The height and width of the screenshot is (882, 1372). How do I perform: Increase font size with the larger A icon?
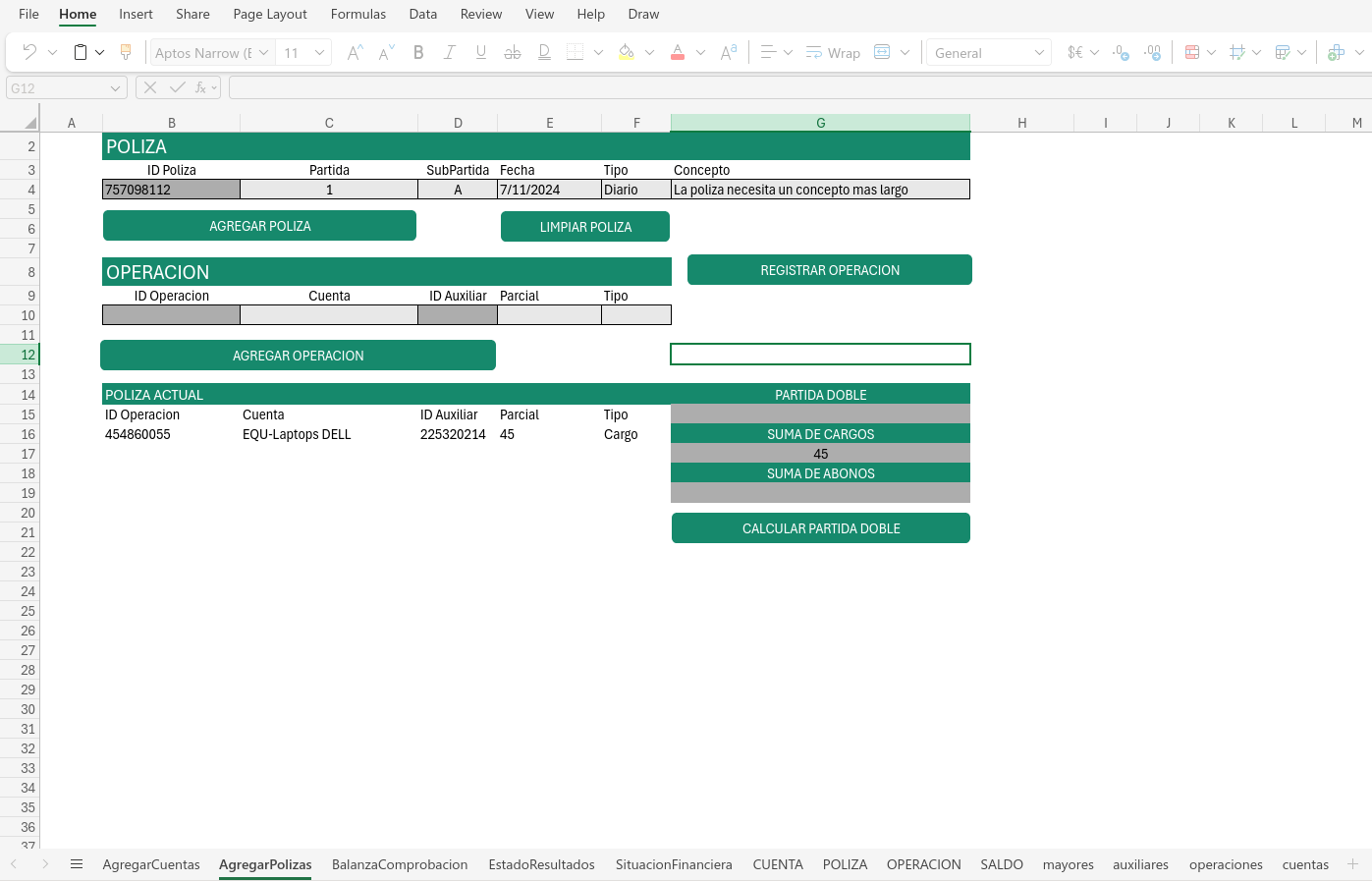[x=356, y=52]
